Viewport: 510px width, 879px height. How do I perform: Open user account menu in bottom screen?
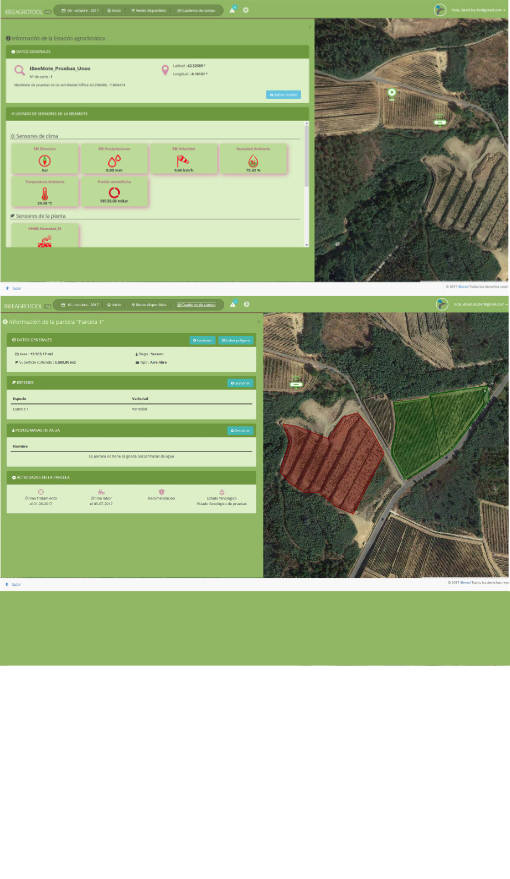point(480,304)
